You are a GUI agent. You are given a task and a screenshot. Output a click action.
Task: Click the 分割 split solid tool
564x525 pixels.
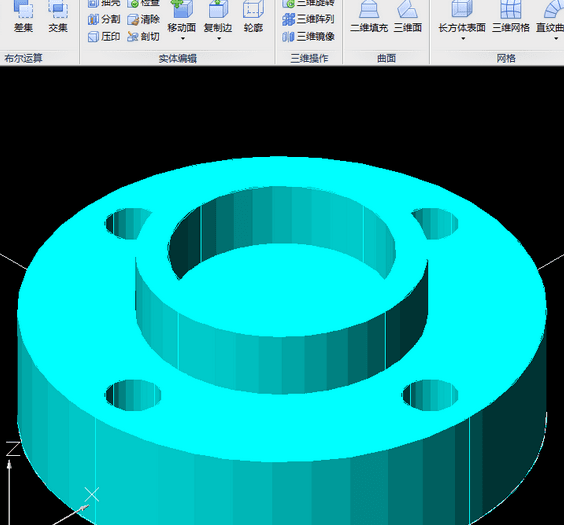[x=104, y=19]
